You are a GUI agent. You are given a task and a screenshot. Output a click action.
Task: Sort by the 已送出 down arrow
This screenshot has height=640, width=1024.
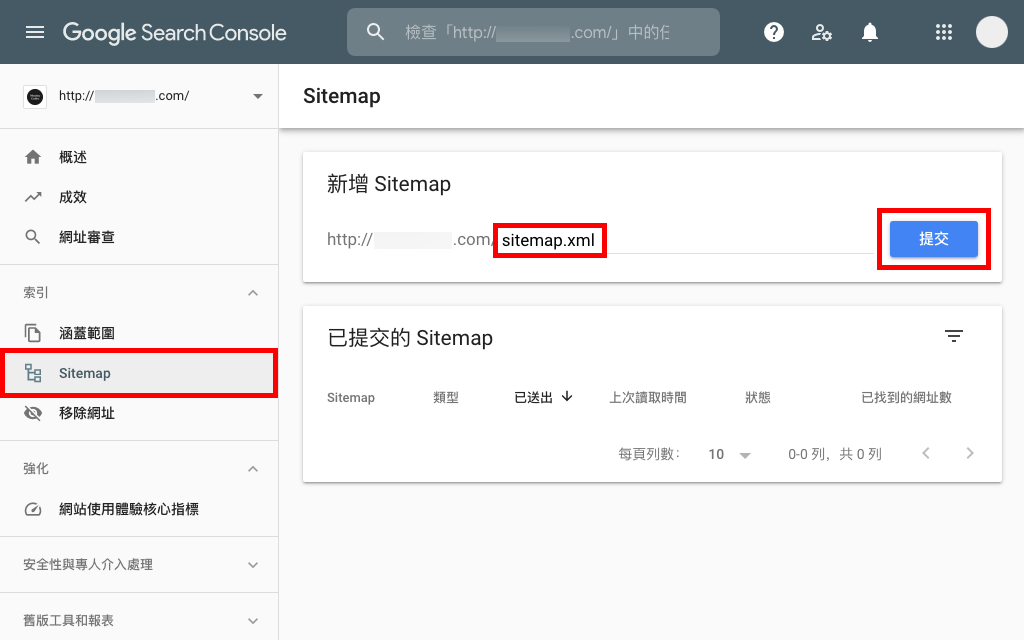point(567,396)
